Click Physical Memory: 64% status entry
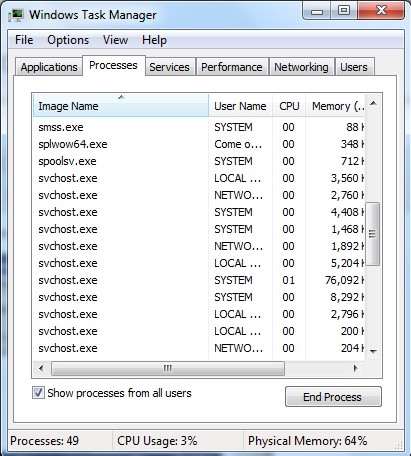This screenshot has width=411, height=456. click(x=307, y=441)
